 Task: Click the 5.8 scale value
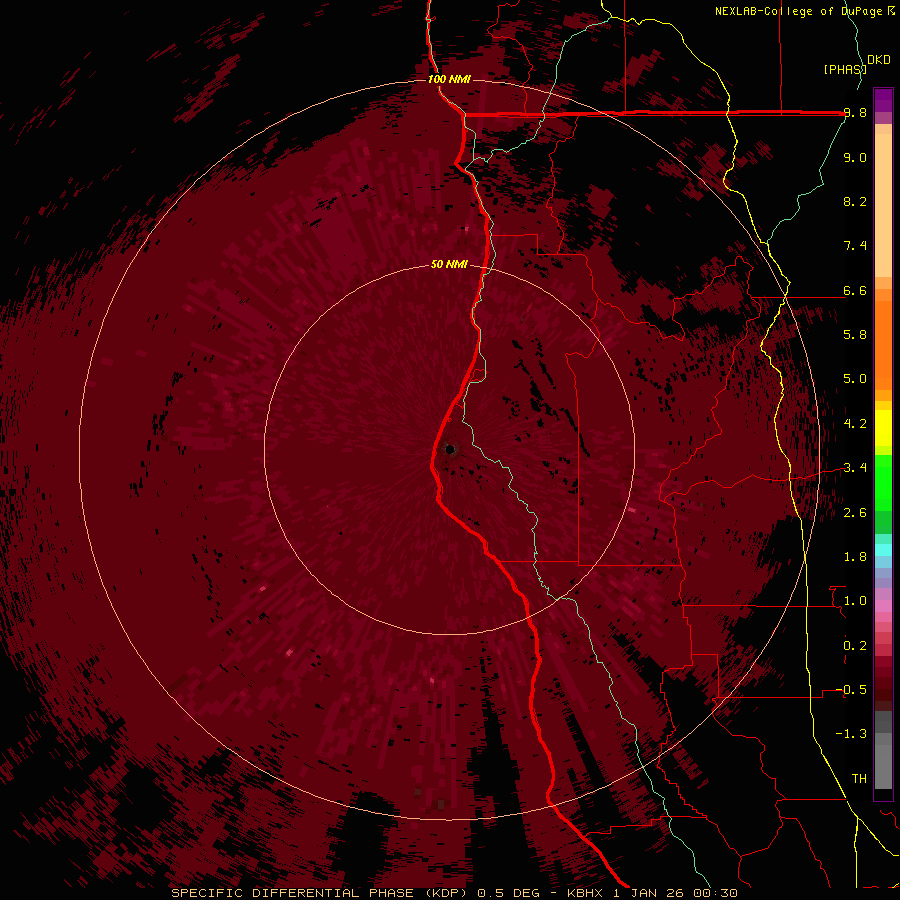[x=855, y=335]
